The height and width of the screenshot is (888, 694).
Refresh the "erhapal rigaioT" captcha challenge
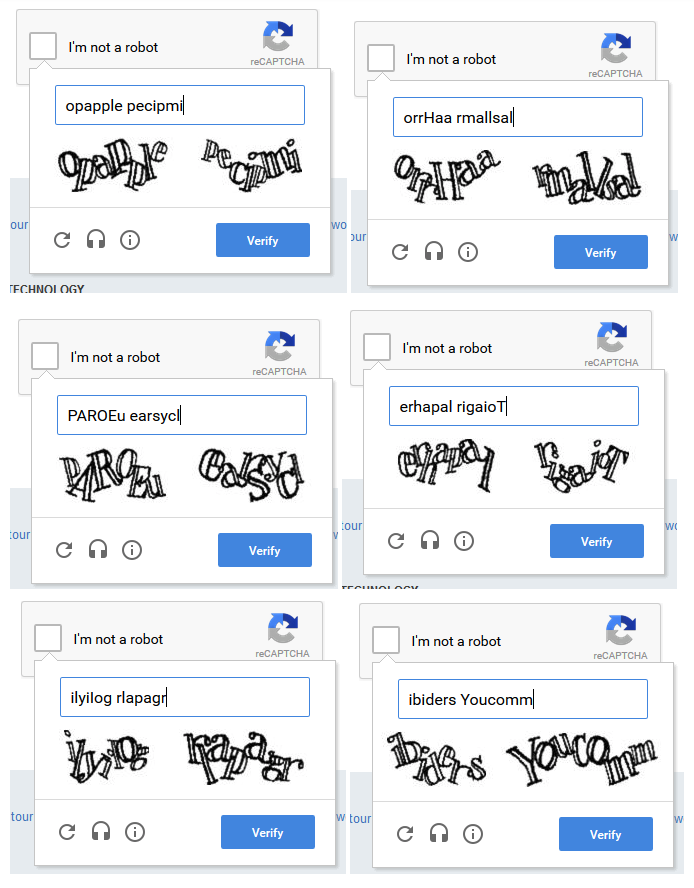pyautogui.click(x=396, y=541)
